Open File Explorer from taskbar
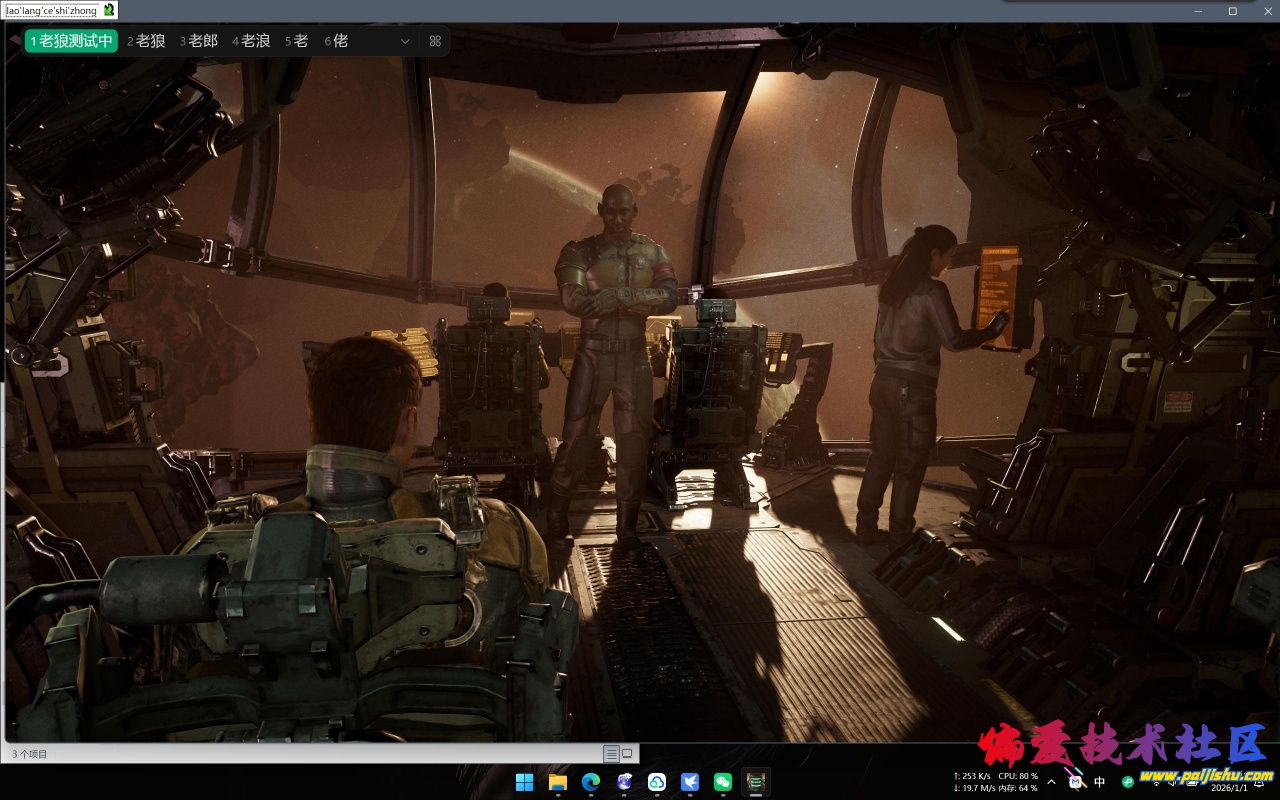The image size is (1280, 800). click(x=557, y=782)
